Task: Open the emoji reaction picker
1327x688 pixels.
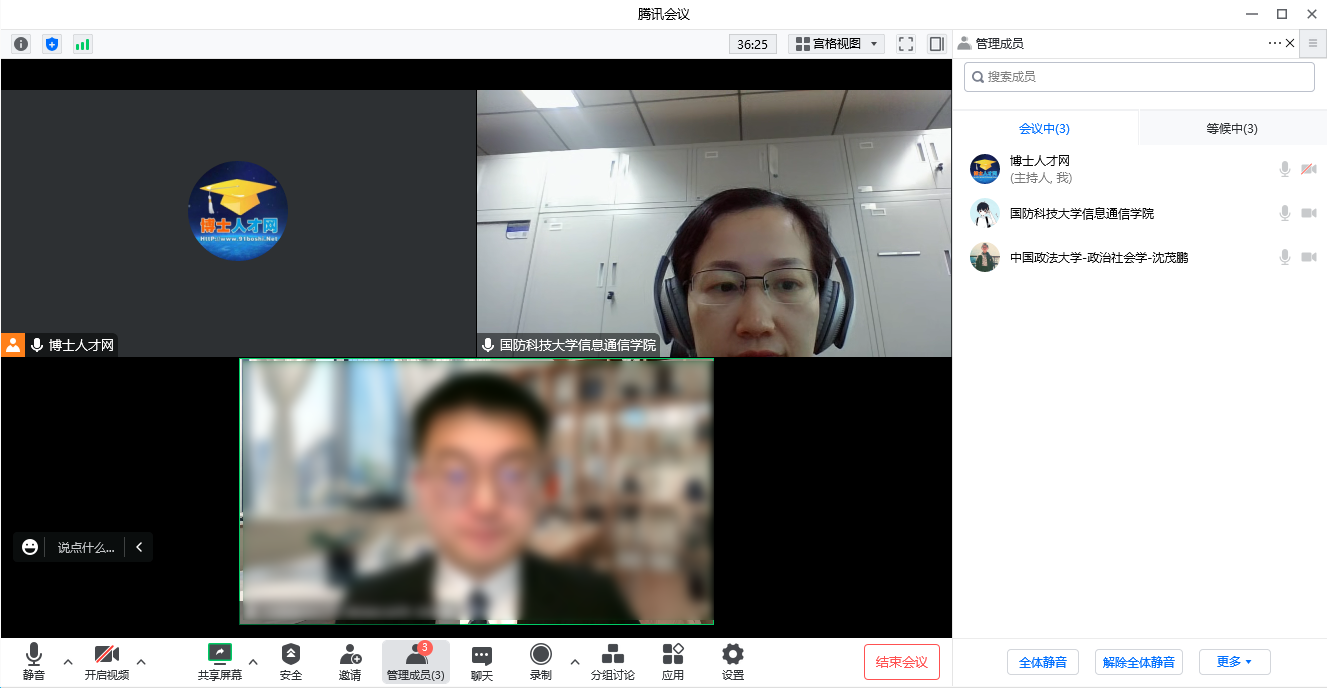Action: coord(30,547)
